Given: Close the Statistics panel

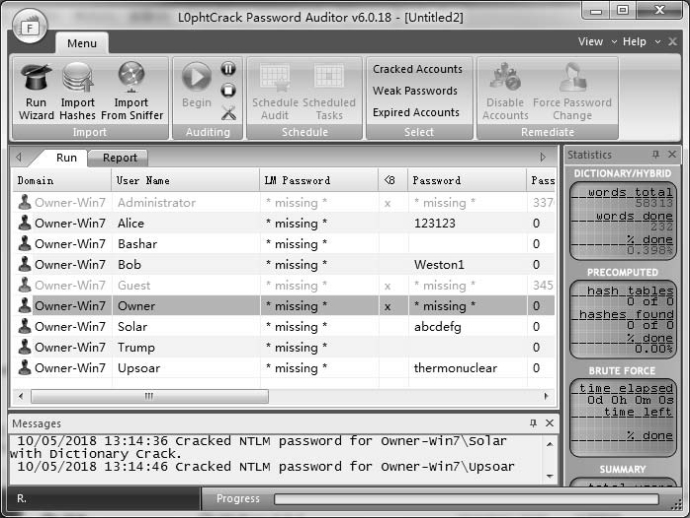Looking at the screenshot, I should coord(672,154).
